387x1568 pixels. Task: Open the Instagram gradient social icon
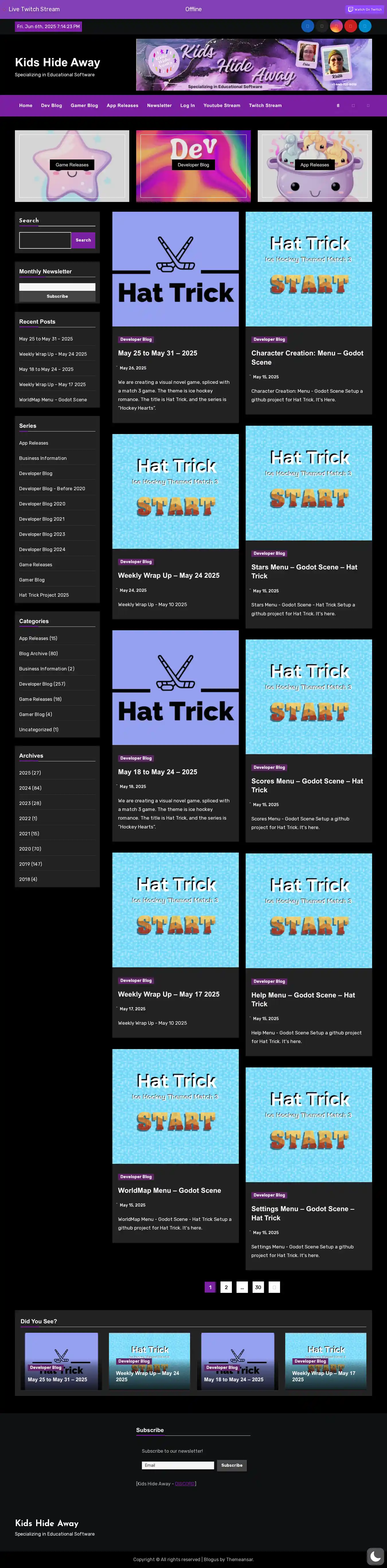click(x=336, y=26)
